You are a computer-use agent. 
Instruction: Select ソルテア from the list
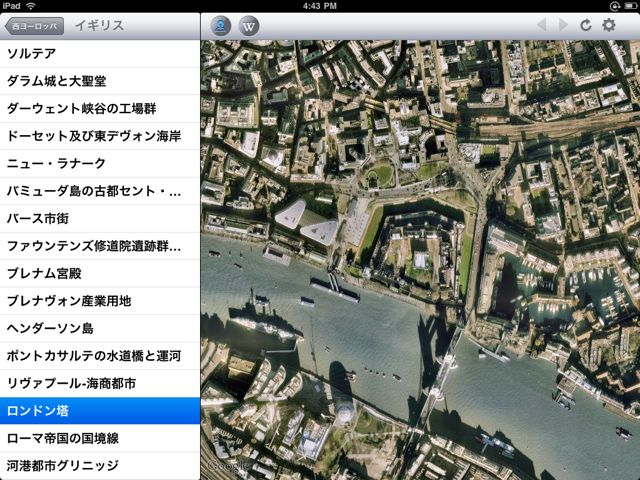click(x=100, y=53)
